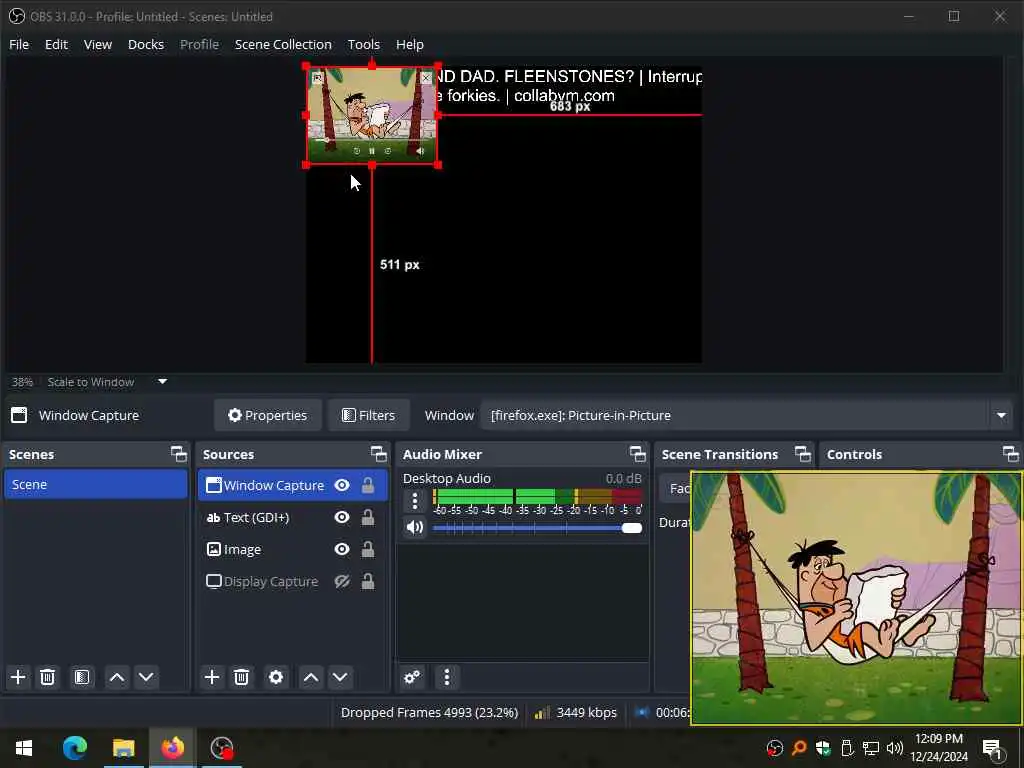Viewport: 1024px width, 768px height.
Task: Hide the Image source
Action: pyautogui.click(x=342, y=549)
